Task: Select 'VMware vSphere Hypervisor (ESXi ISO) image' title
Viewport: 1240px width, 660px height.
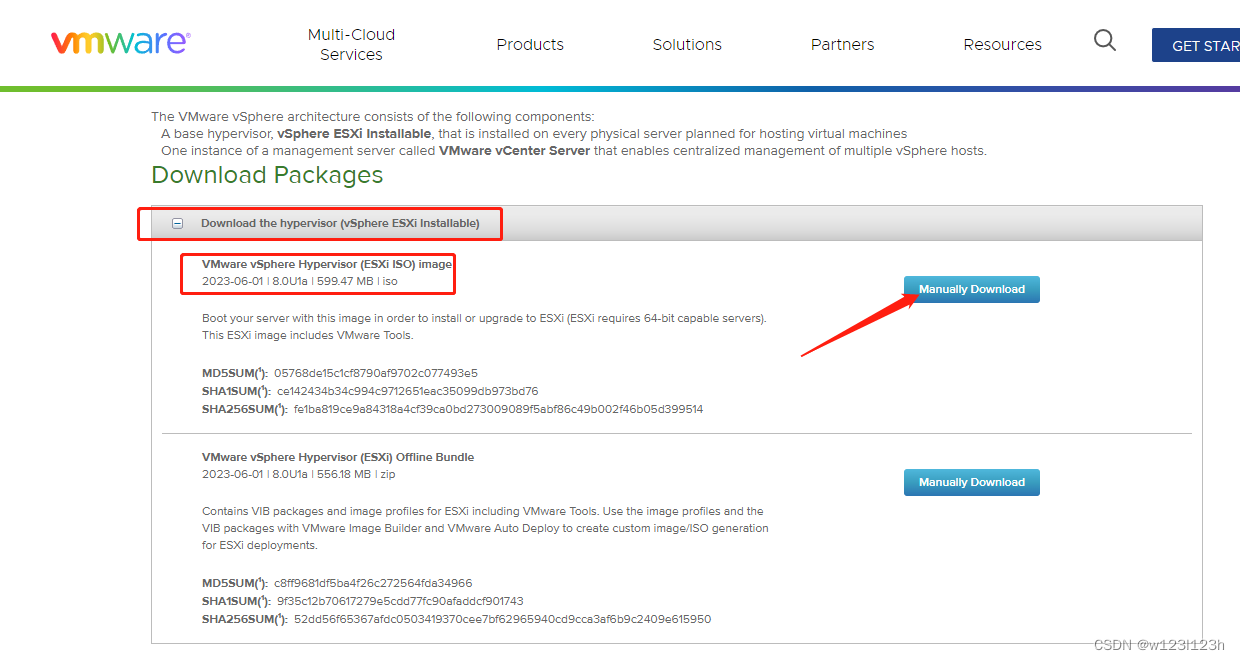Action: click(327, 264)
